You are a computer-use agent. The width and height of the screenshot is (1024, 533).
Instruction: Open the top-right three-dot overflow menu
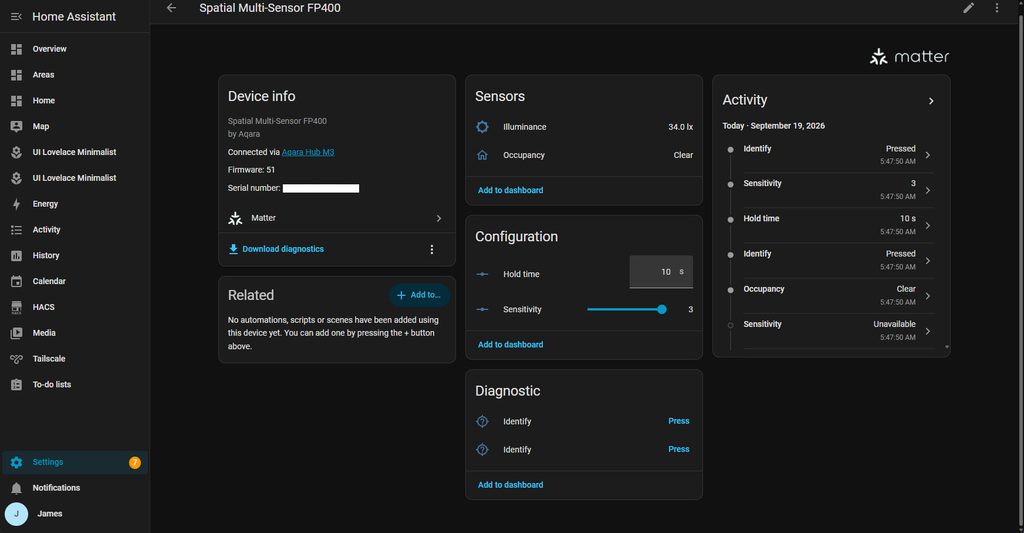[x=997, y=8]
